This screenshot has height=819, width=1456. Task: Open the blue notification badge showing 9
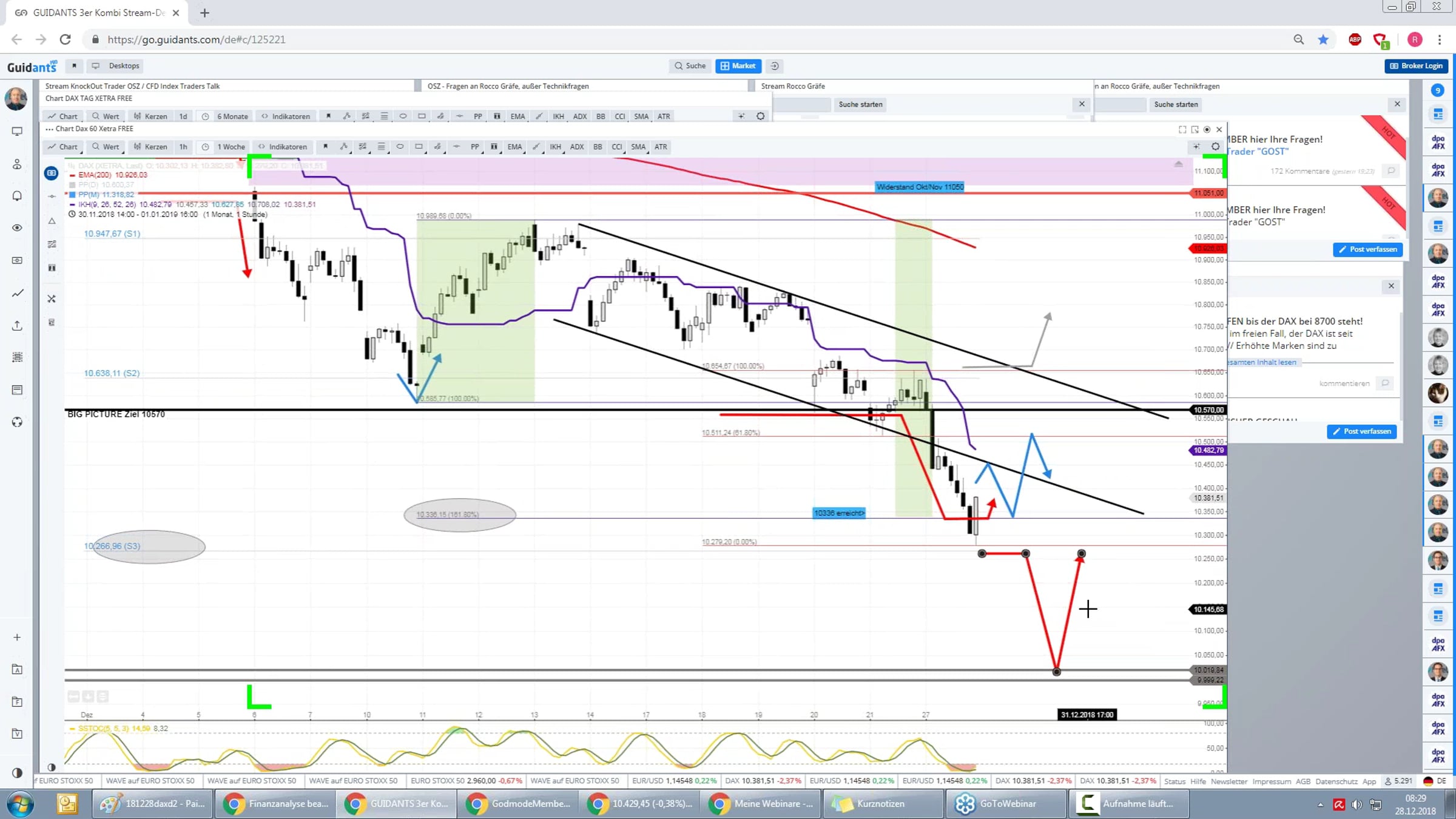point(1438,90)
